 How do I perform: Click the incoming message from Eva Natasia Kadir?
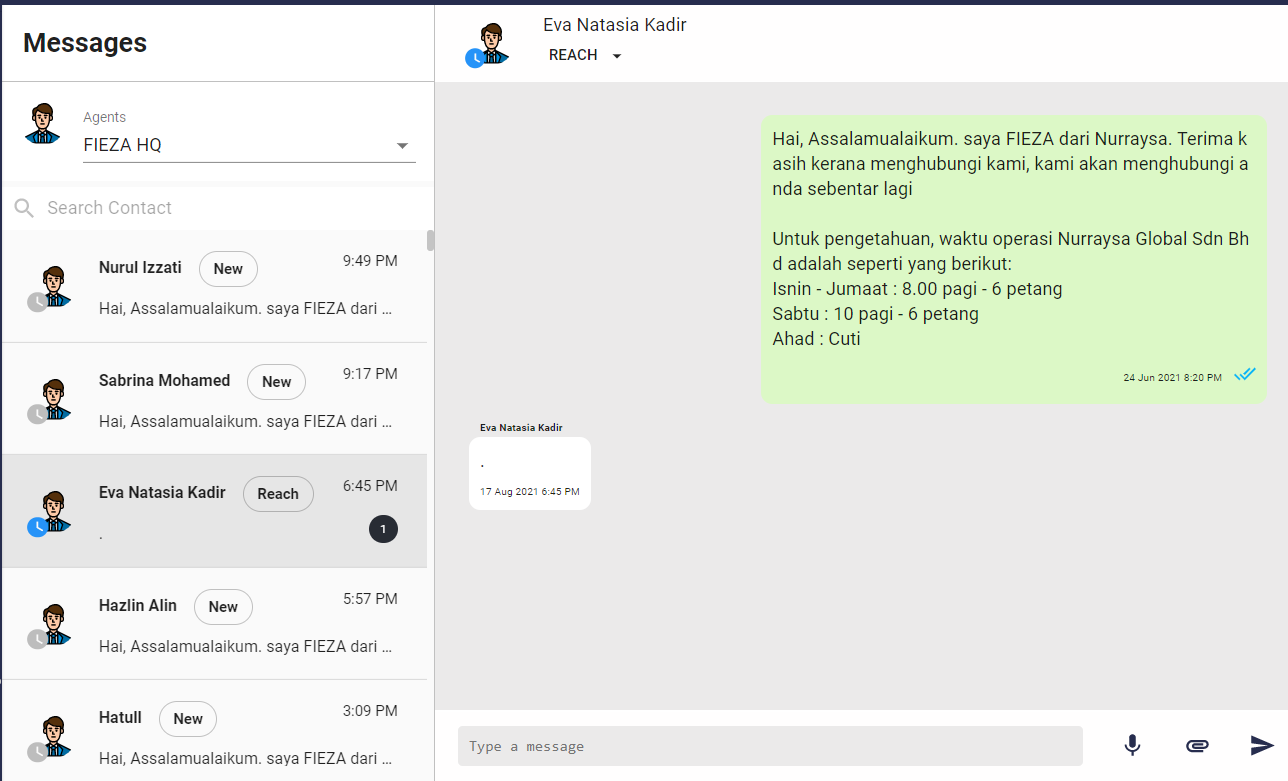coord(530,473)
